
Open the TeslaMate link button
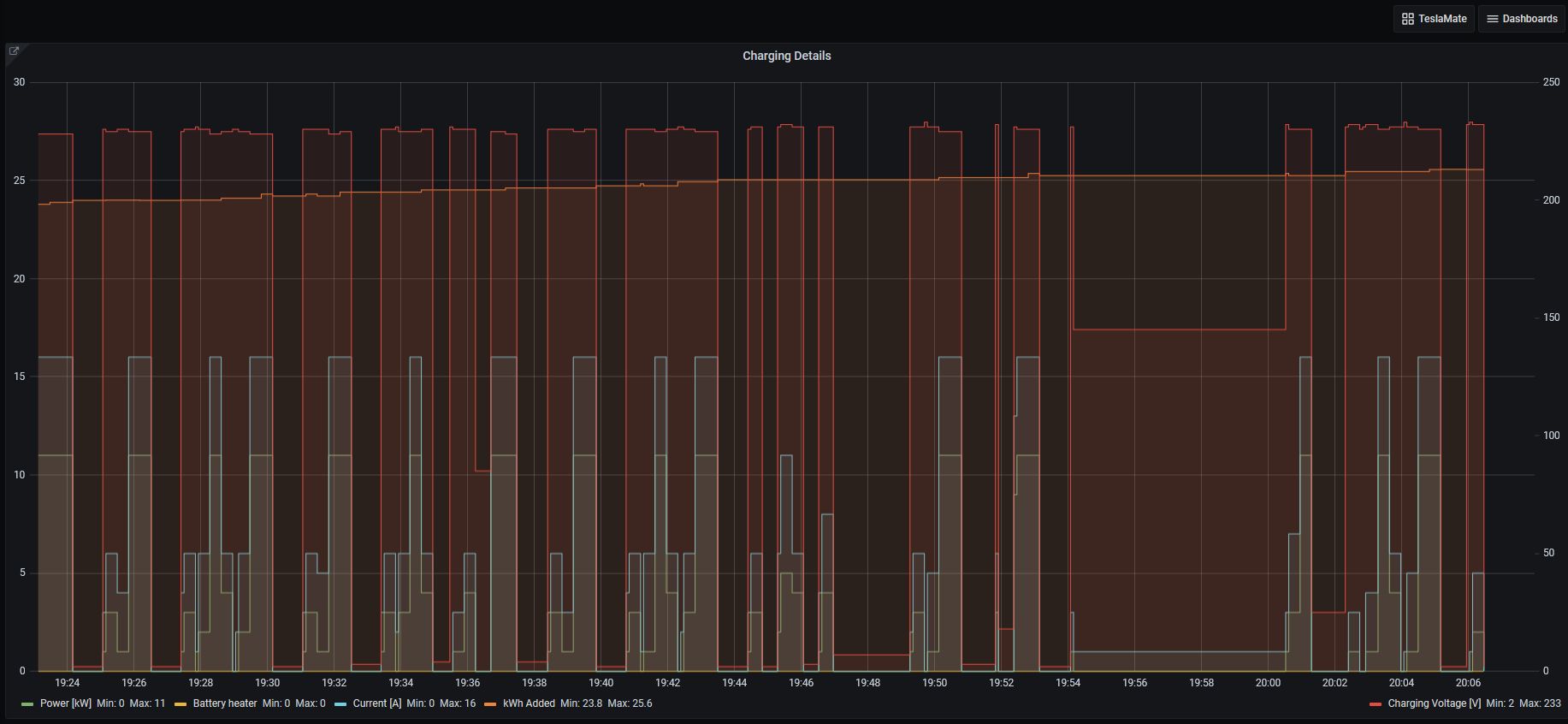click(x=1434, y=19)
